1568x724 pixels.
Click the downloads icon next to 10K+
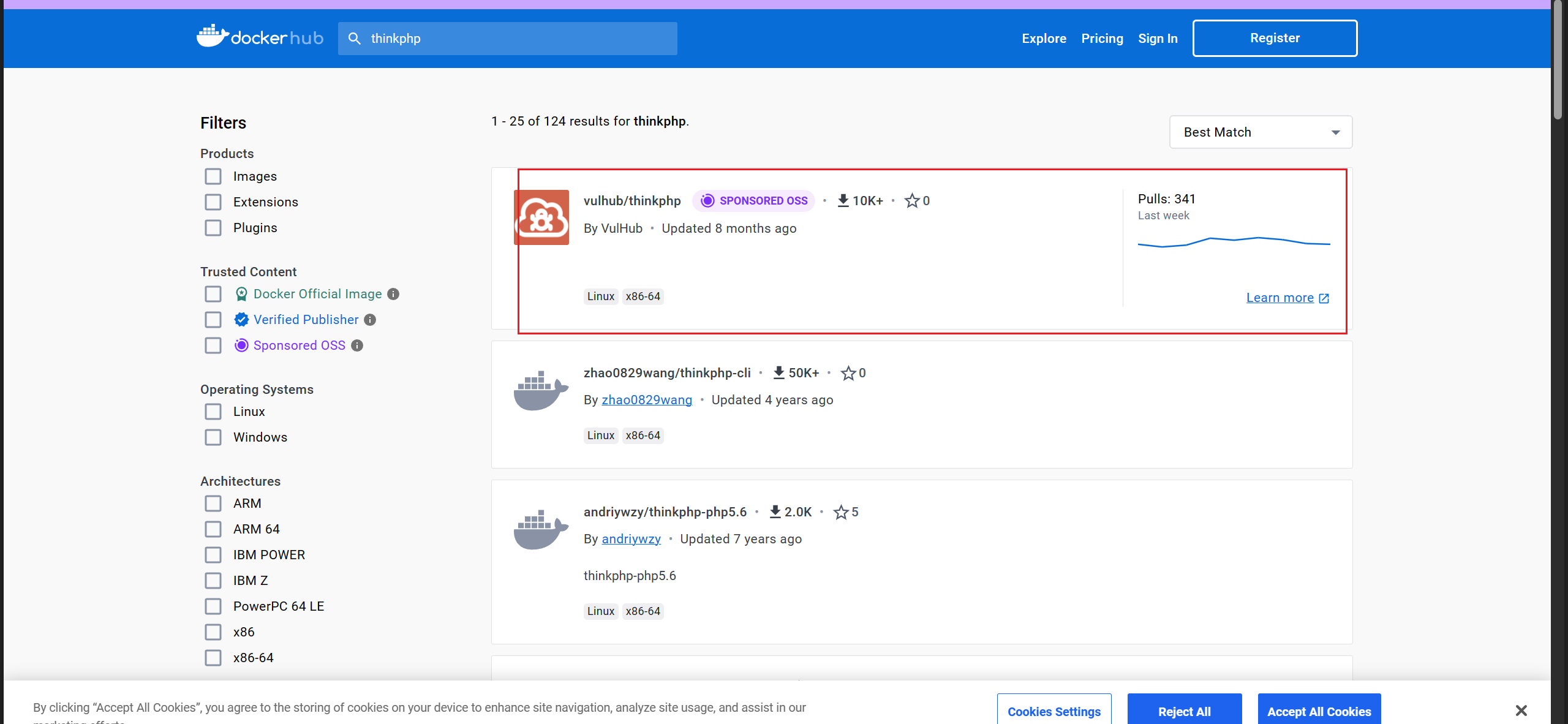pyautogui.click(x=843, y=200)
